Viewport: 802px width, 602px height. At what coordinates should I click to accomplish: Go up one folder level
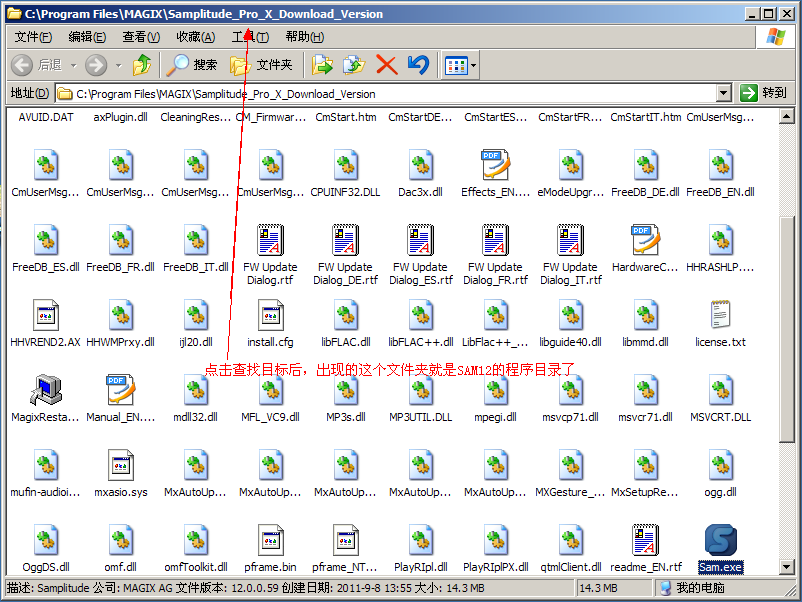142,65
